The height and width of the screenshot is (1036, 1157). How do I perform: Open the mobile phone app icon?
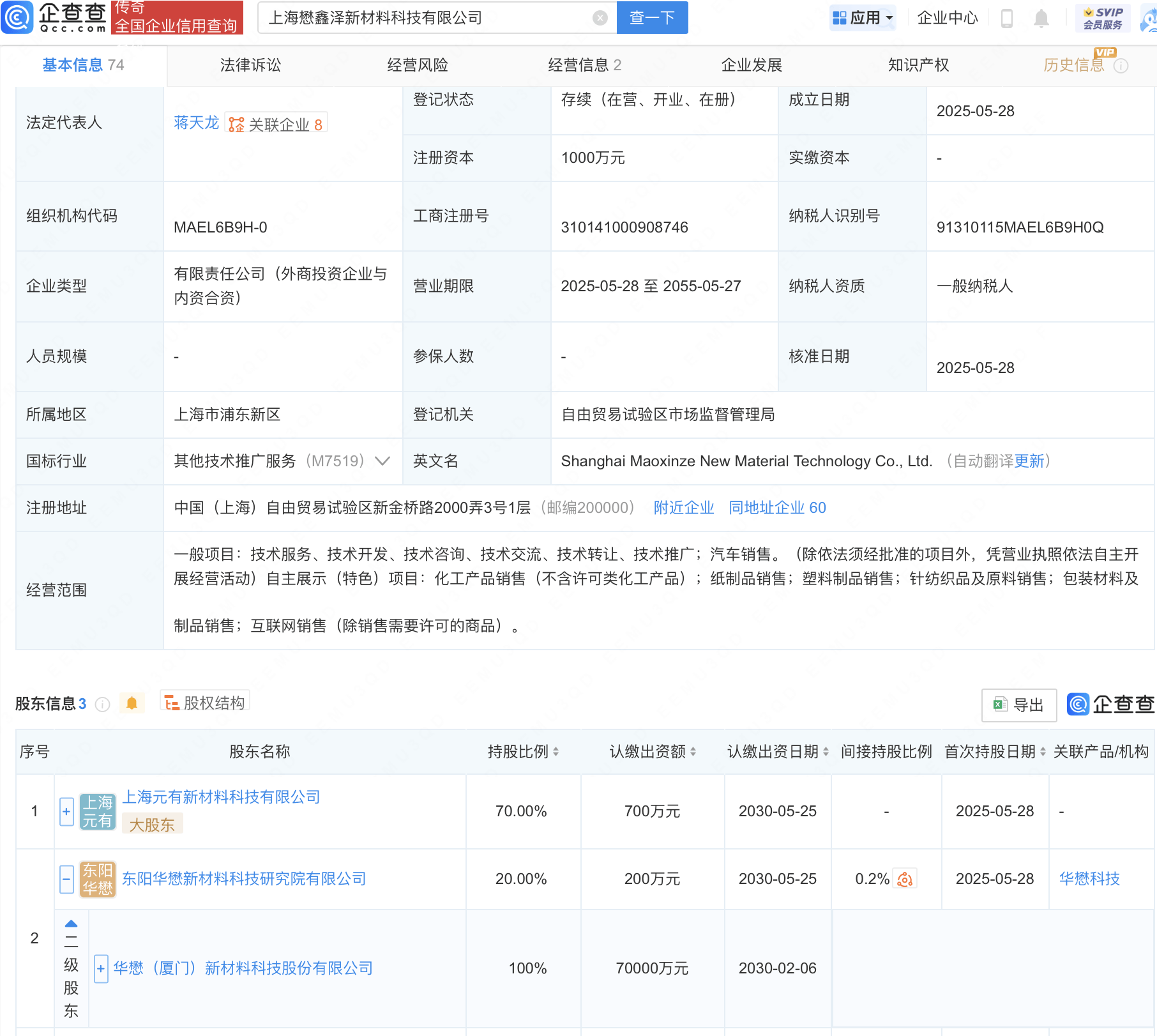[x=1007, y=19]
